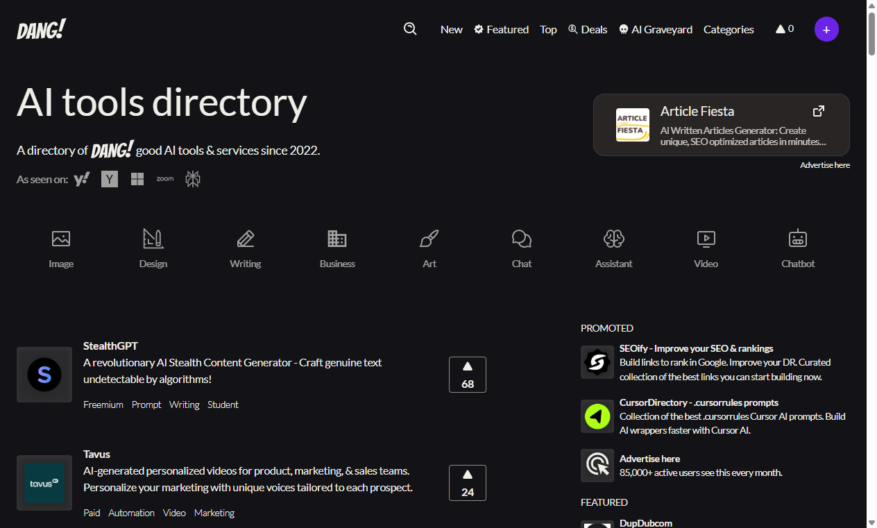Click Advertise here under the ad card

pos(824,165)
